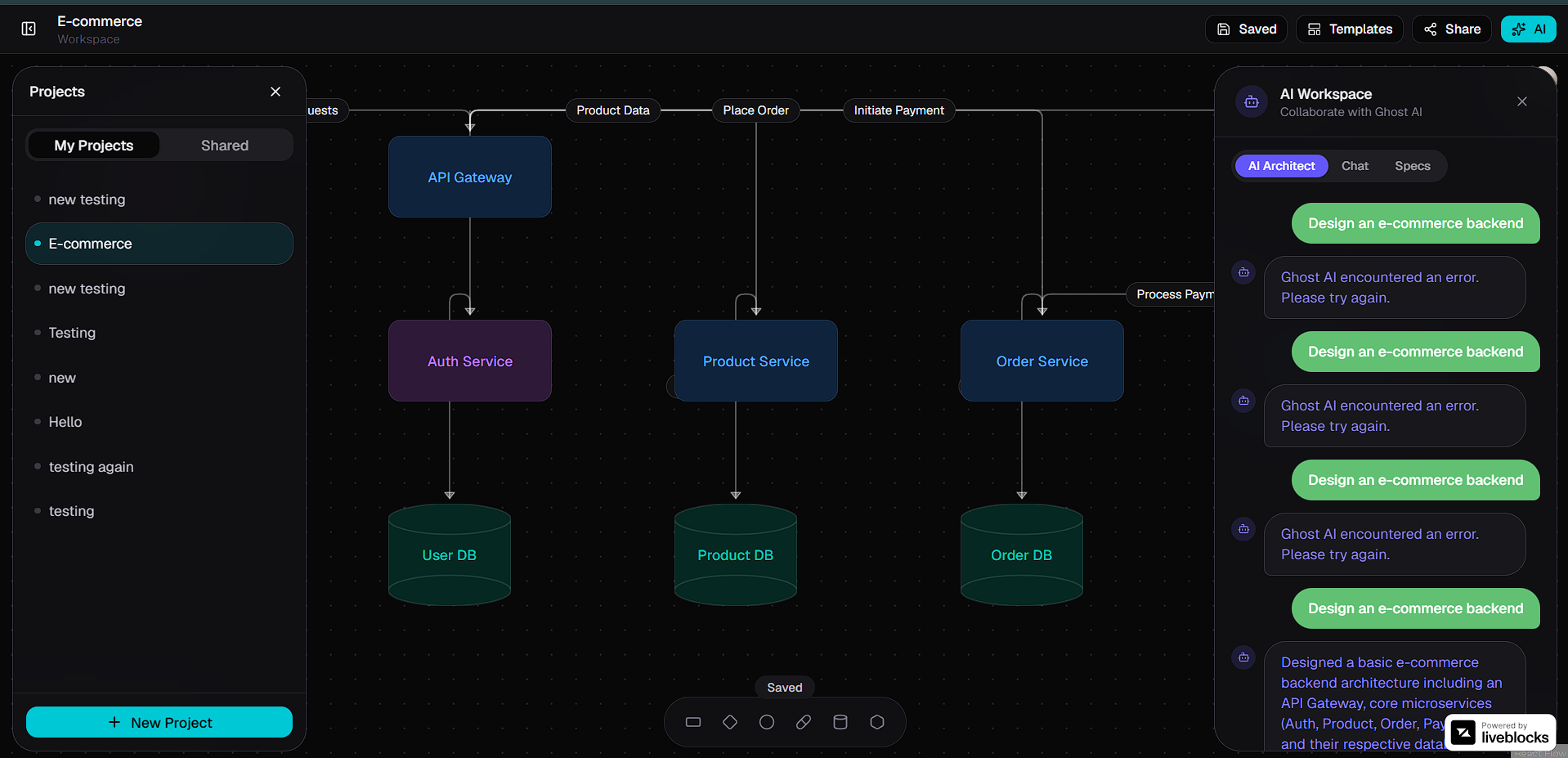Select the API Gateway node
Image resolution: width=1568 pixels, height=758 pixels.
click(x=470, y=177)
